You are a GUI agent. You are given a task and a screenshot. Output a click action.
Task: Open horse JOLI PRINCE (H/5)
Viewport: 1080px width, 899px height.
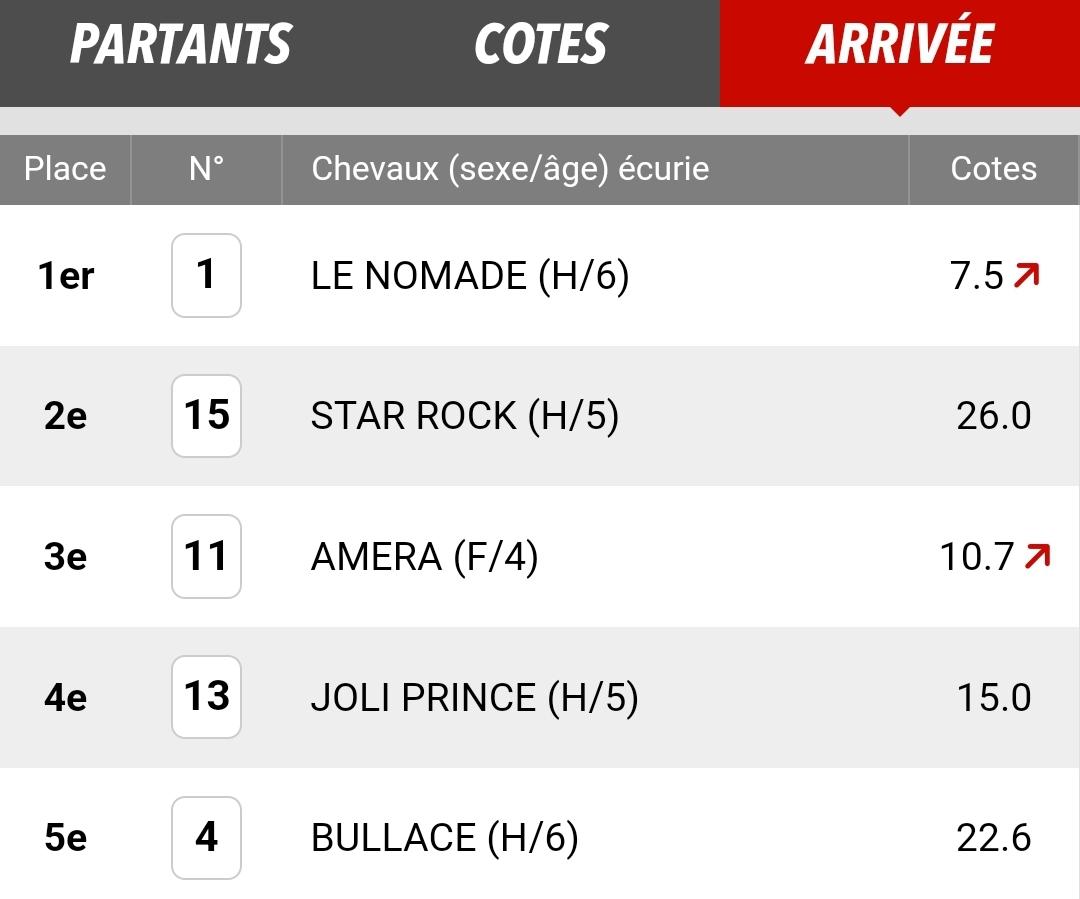coord(475,697)
